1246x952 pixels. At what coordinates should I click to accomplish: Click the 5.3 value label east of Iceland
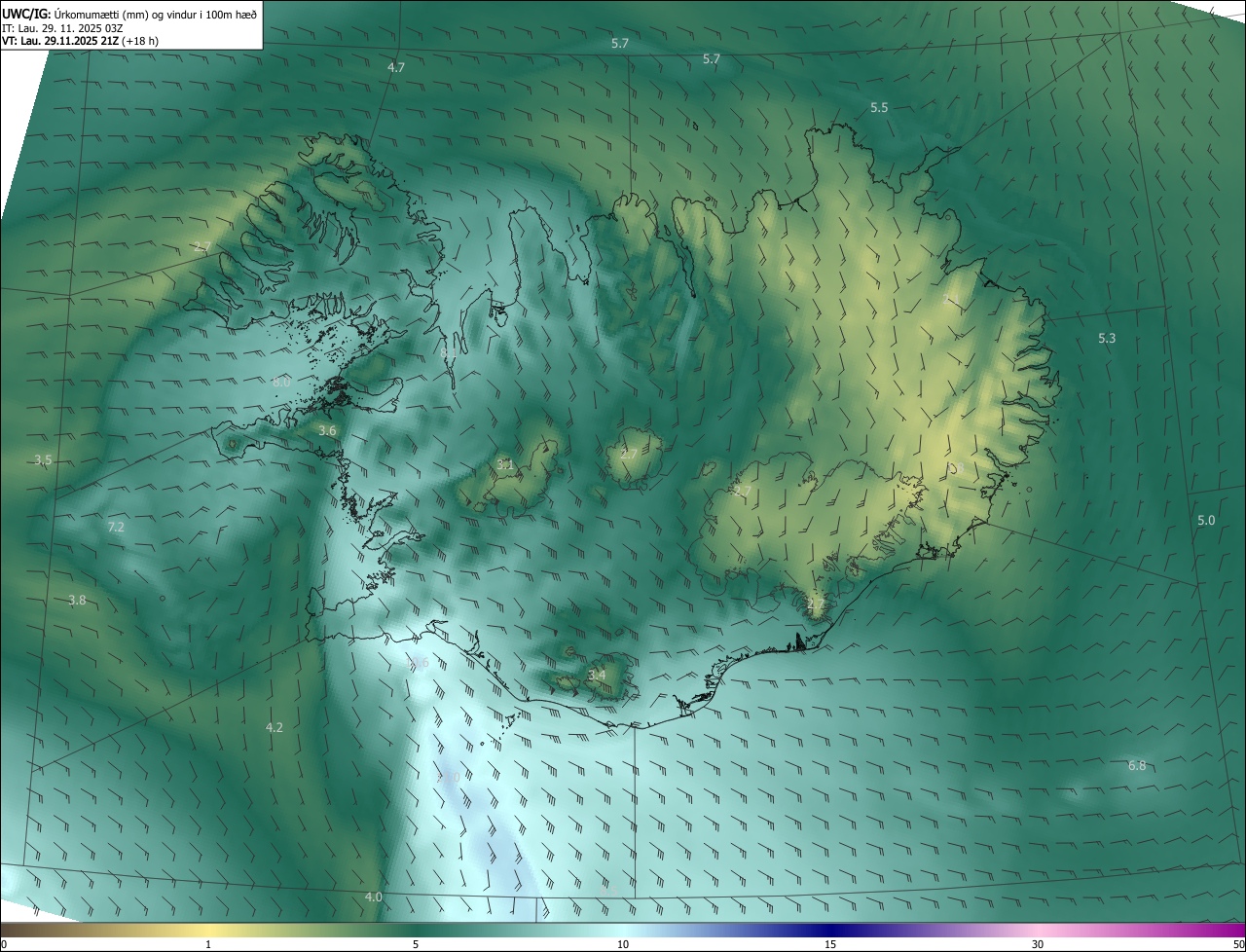click(1107, 338)
